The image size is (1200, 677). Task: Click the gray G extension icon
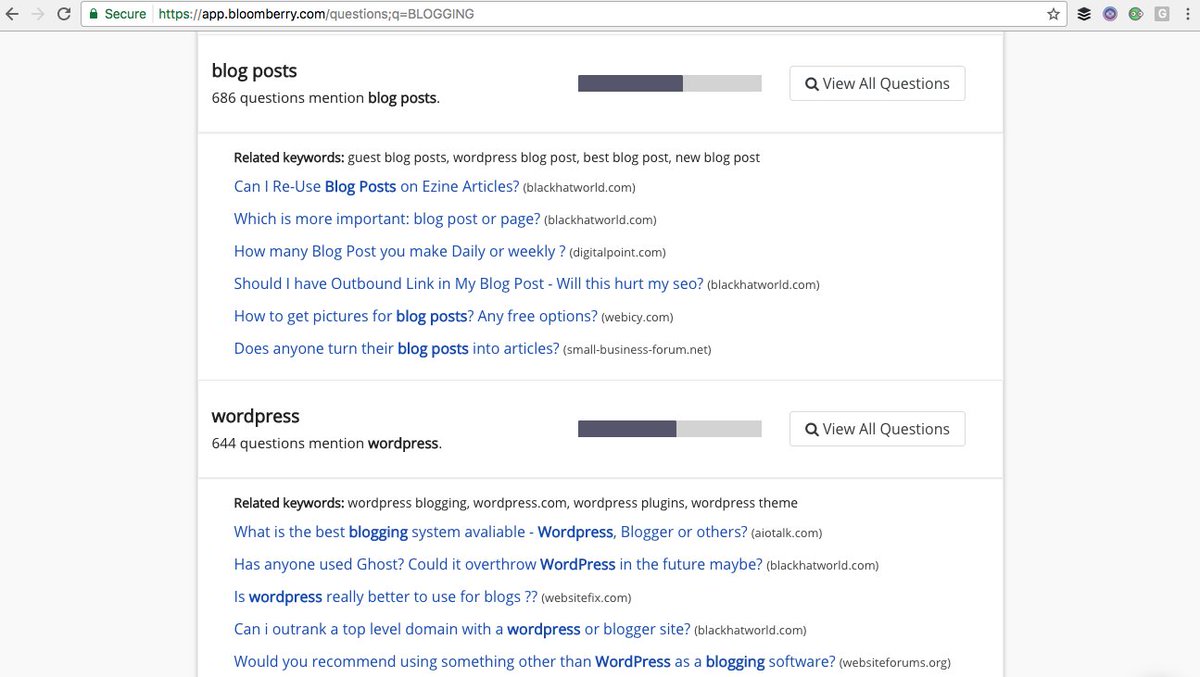[x=1162, y=14]
